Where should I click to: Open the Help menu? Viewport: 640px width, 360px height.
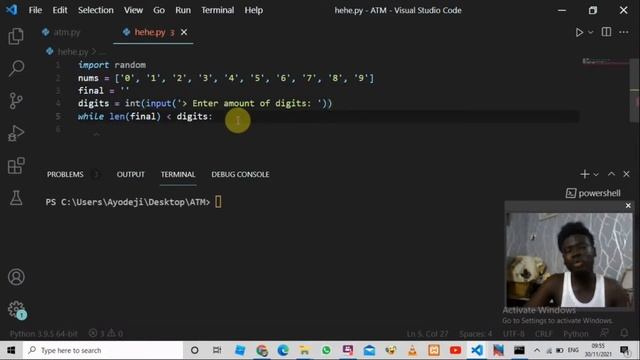(253, 10)
